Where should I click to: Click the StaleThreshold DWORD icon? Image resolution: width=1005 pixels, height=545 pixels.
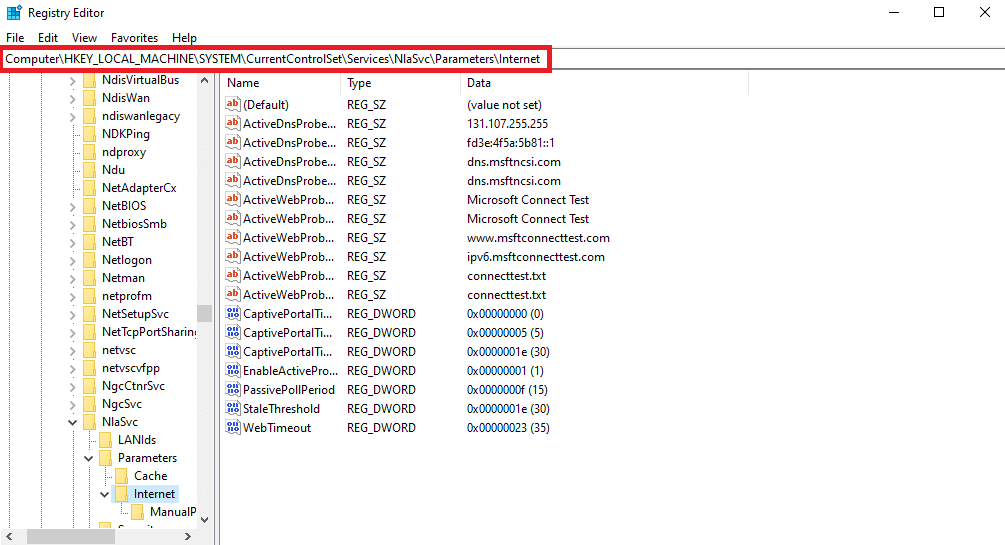pyautogui.click(x=233, y=408)
